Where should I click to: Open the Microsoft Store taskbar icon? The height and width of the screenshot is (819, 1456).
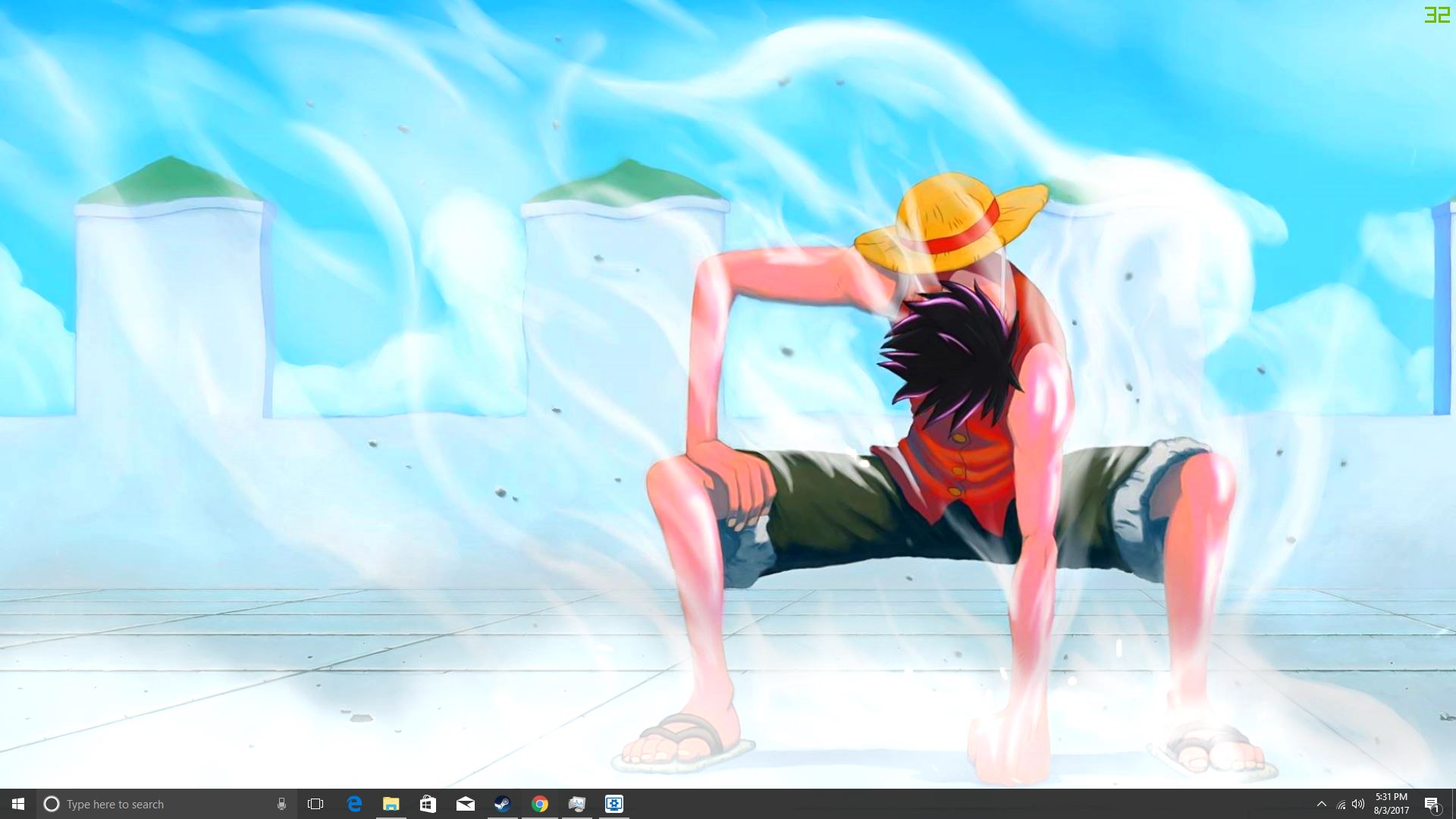(x=428, y=804)
